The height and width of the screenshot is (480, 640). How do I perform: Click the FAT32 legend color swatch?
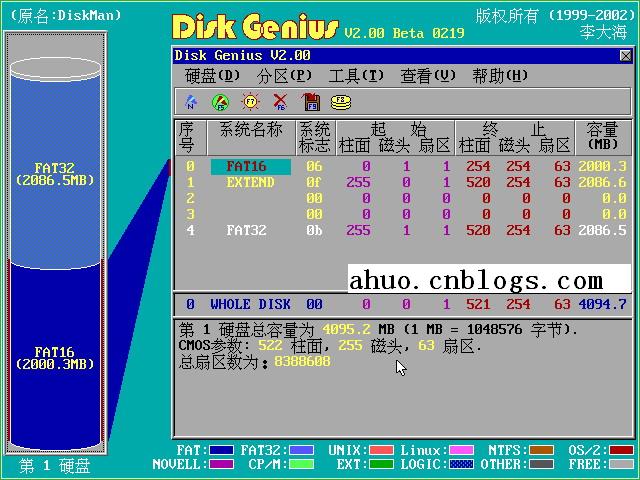(301, 451)
